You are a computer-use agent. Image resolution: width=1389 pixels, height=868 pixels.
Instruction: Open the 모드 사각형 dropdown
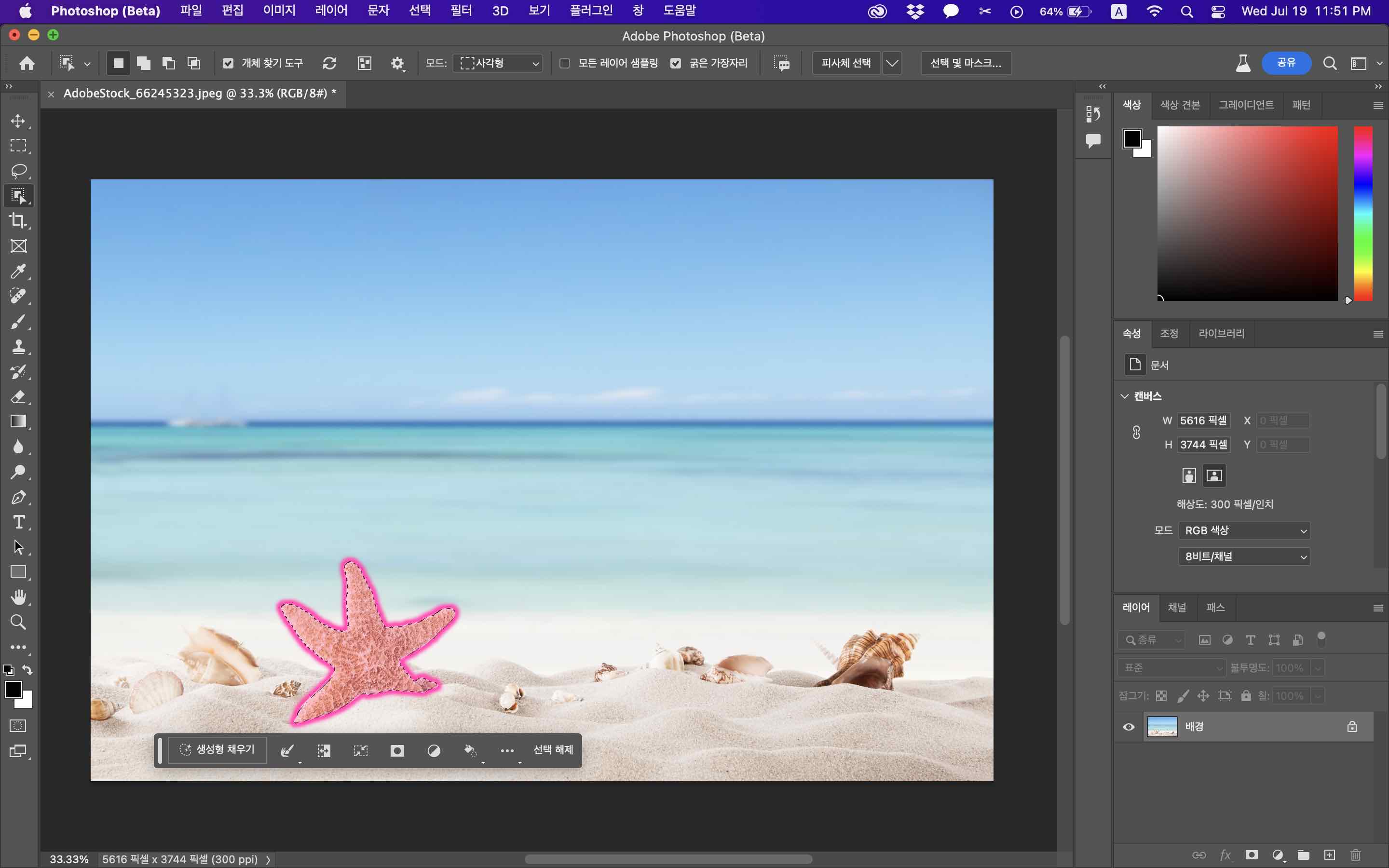point(498,63)
